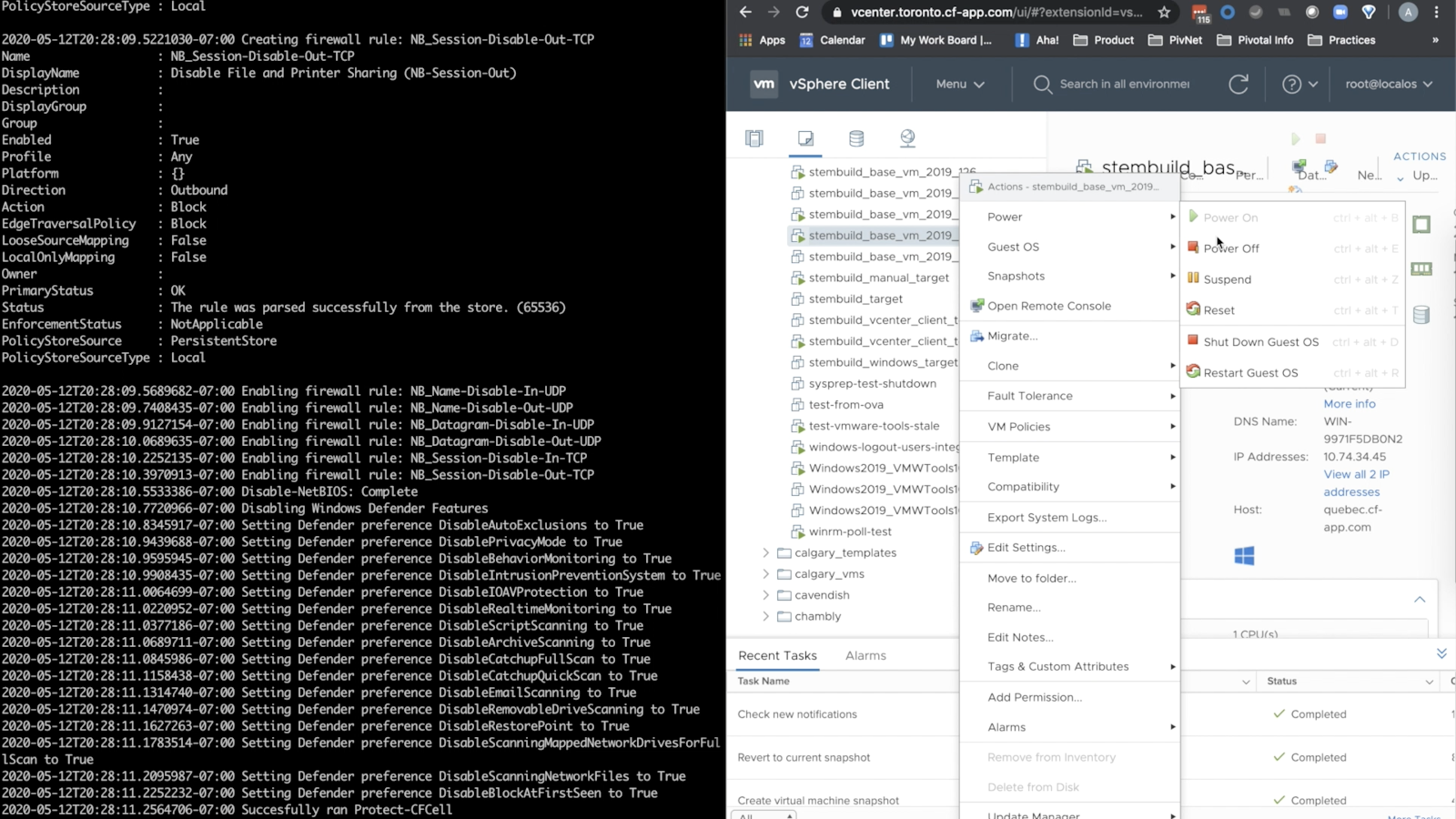The image size is (1456, 819).
Task: Choose Edit Notes...
Action: pyautogui.click(x=1070, y=637)
